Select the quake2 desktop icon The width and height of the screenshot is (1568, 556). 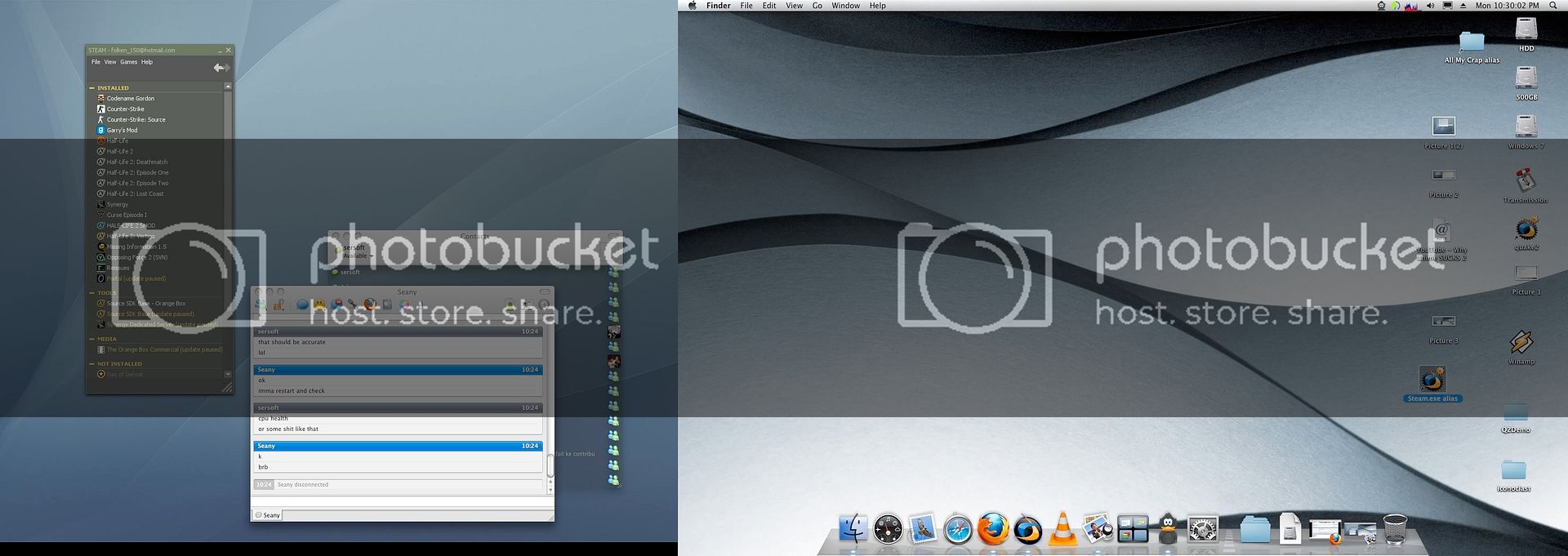(1526, 234)
